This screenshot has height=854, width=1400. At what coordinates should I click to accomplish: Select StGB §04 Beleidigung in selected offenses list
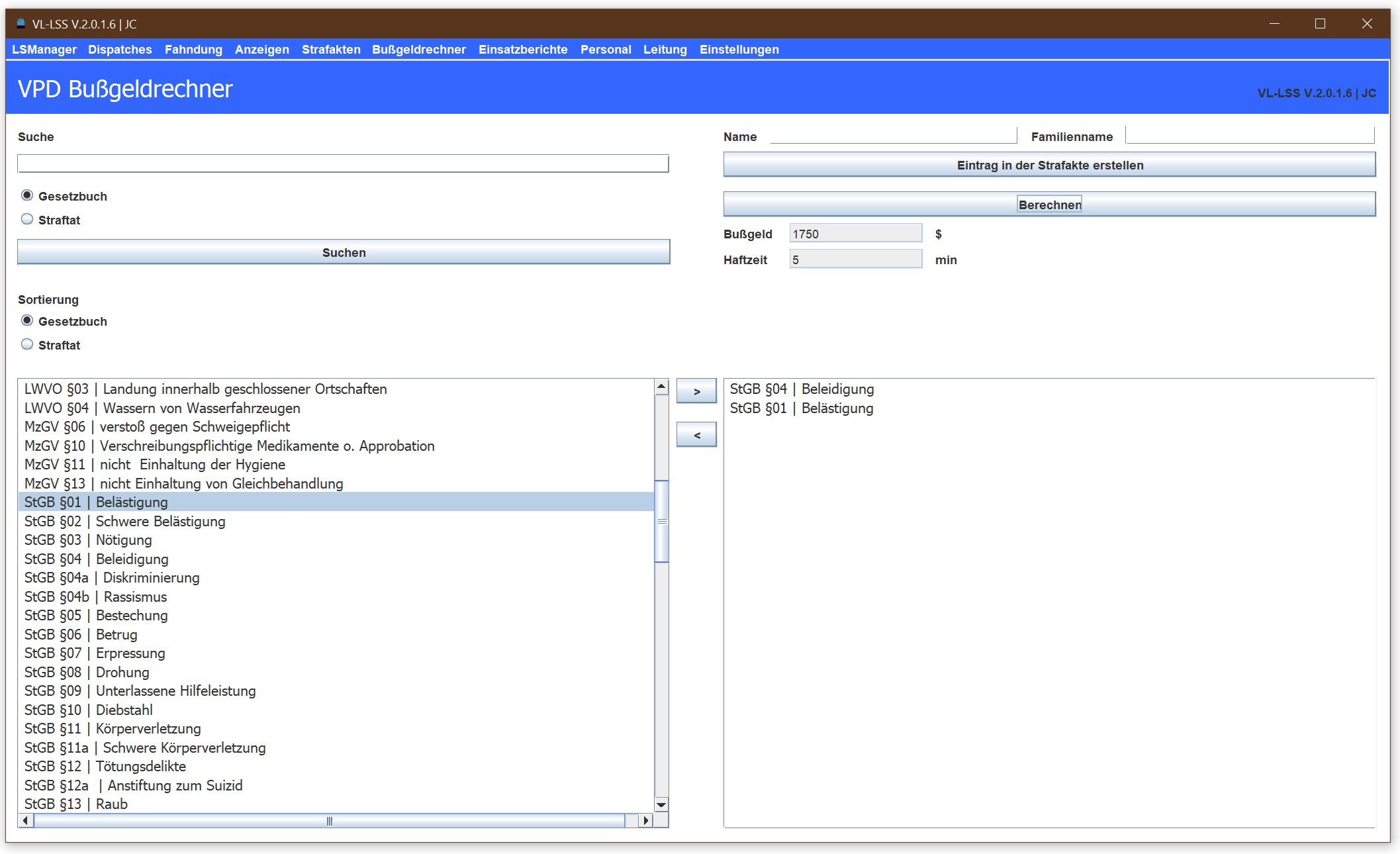(802, 389)
